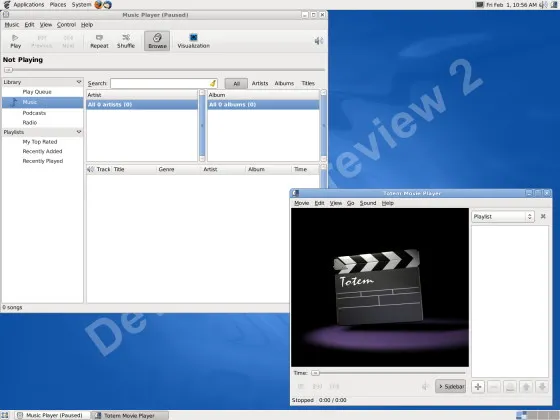Remove selected item from Totem playlist

[x=494, y=387]
